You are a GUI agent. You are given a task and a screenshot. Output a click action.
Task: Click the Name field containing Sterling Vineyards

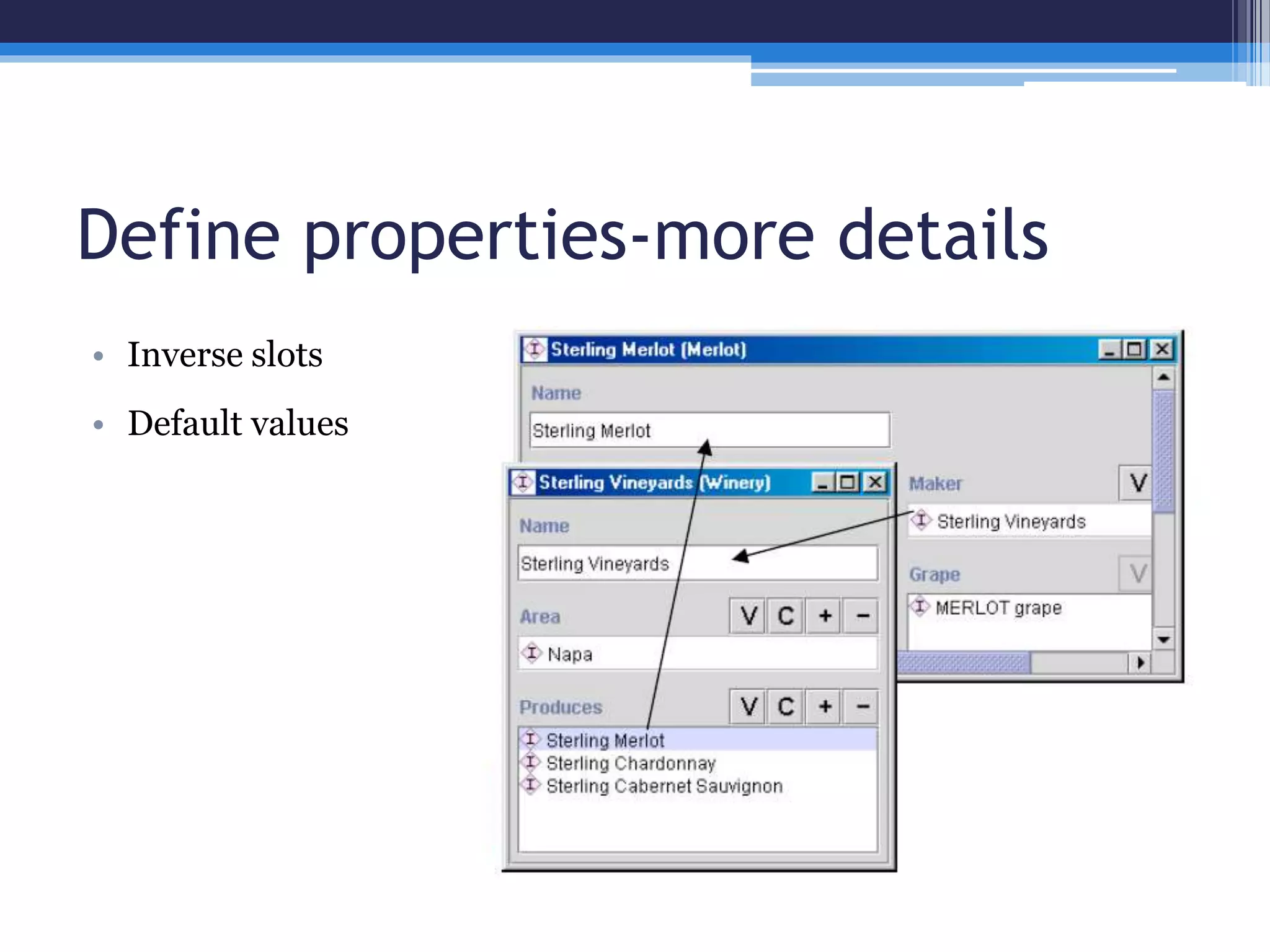[698, 563]
